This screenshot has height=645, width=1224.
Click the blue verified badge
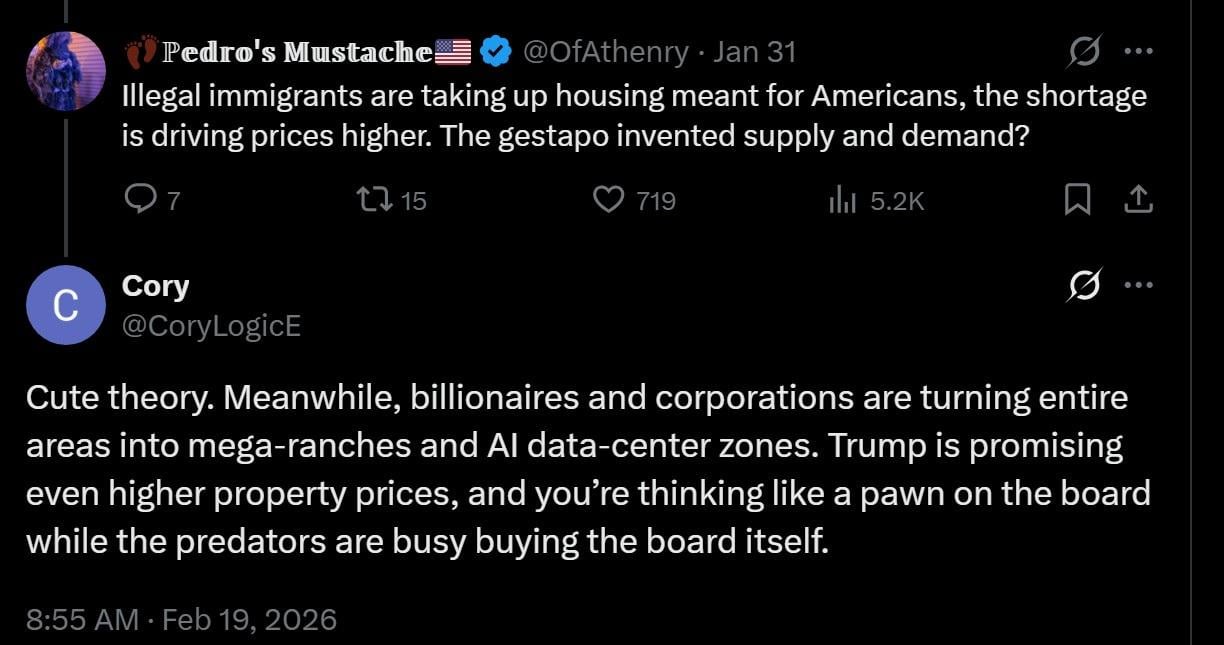click(497, 52)
